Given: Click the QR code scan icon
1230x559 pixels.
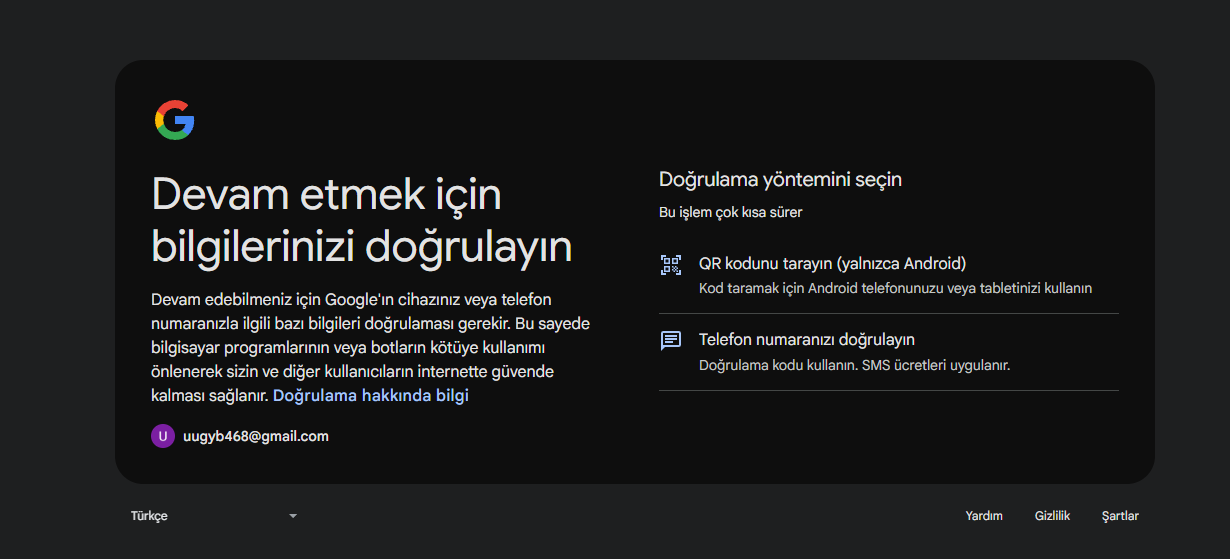Looking at the screenshot, I should (670, 265).
